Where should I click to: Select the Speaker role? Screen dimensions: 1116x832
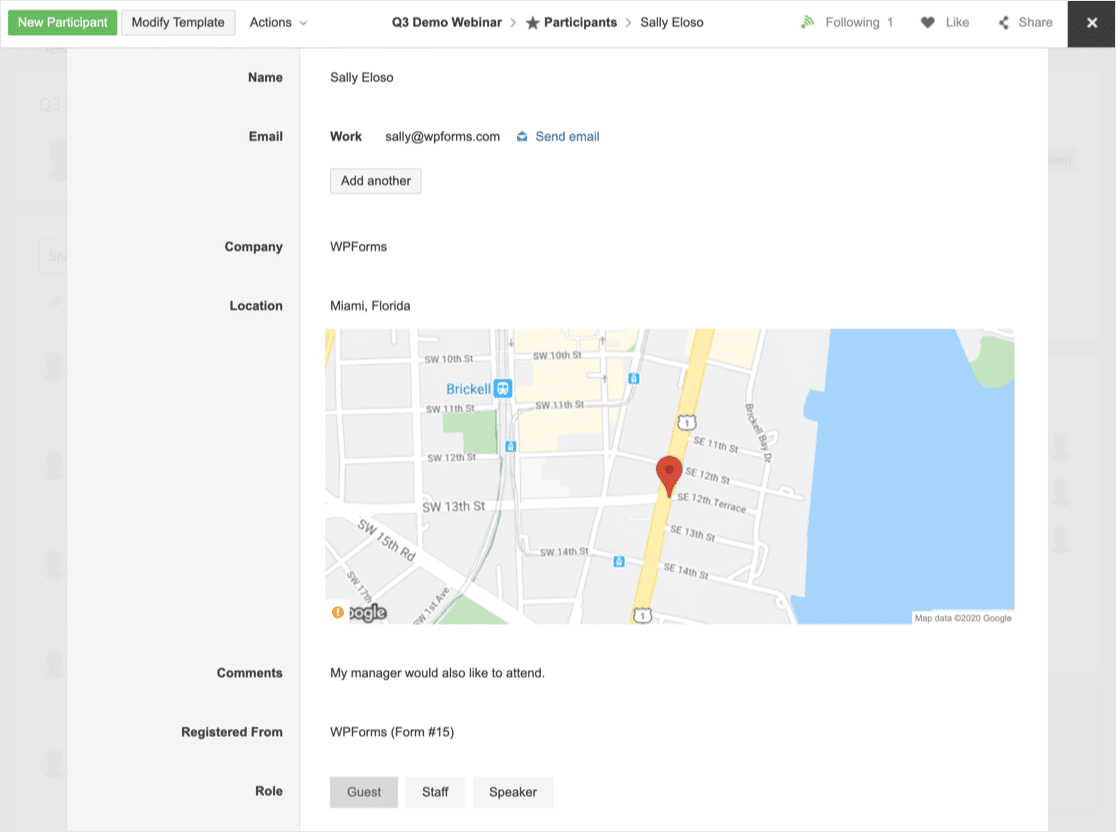512,792
